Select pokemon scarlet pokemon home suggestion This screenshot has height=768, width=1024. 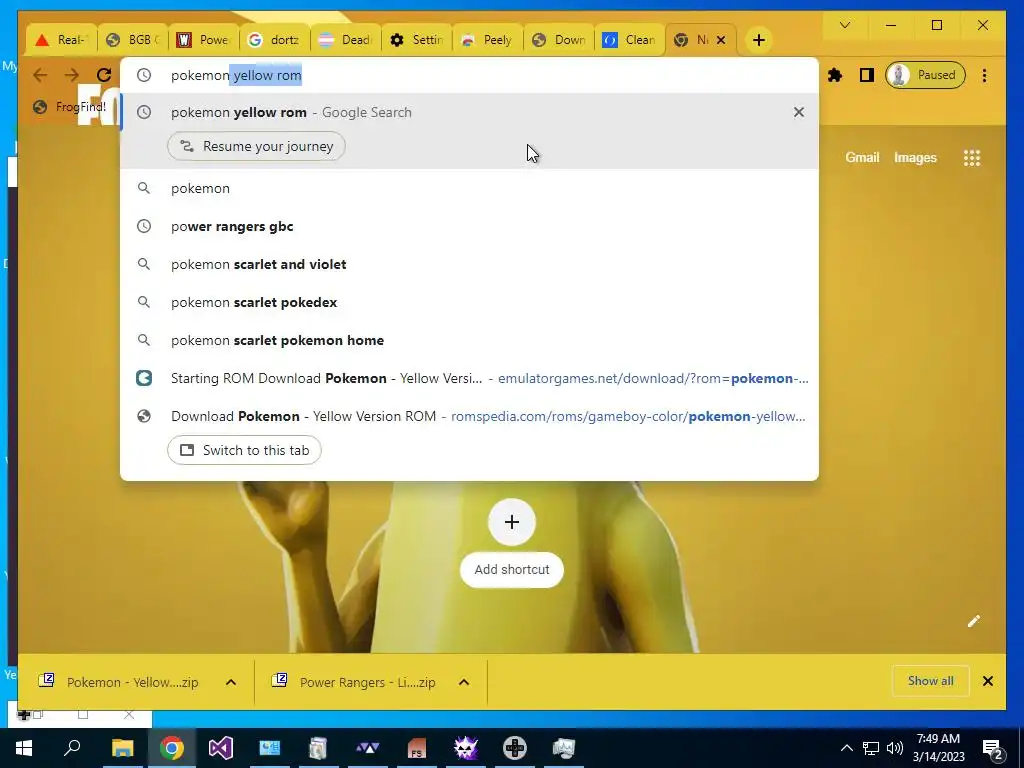pyautogui.click(x=469, y=340)
